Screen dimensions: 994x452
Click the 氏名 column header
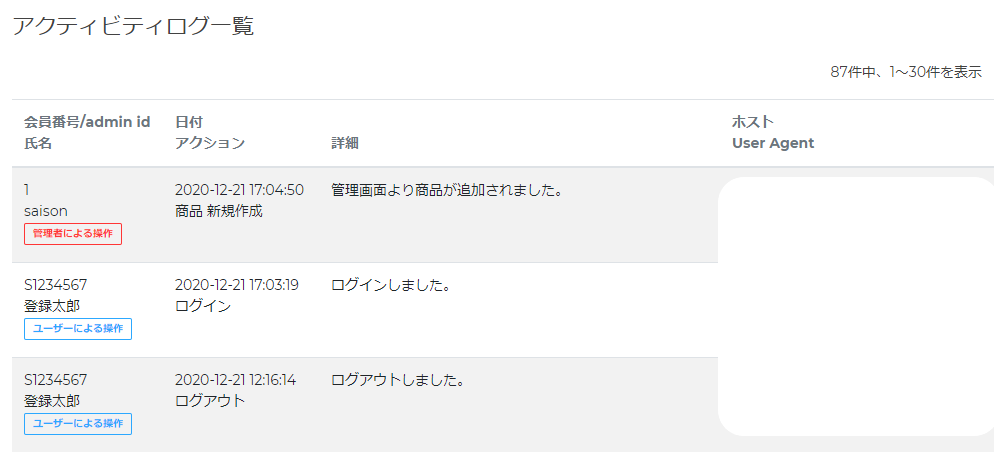[x=37, y=143]
